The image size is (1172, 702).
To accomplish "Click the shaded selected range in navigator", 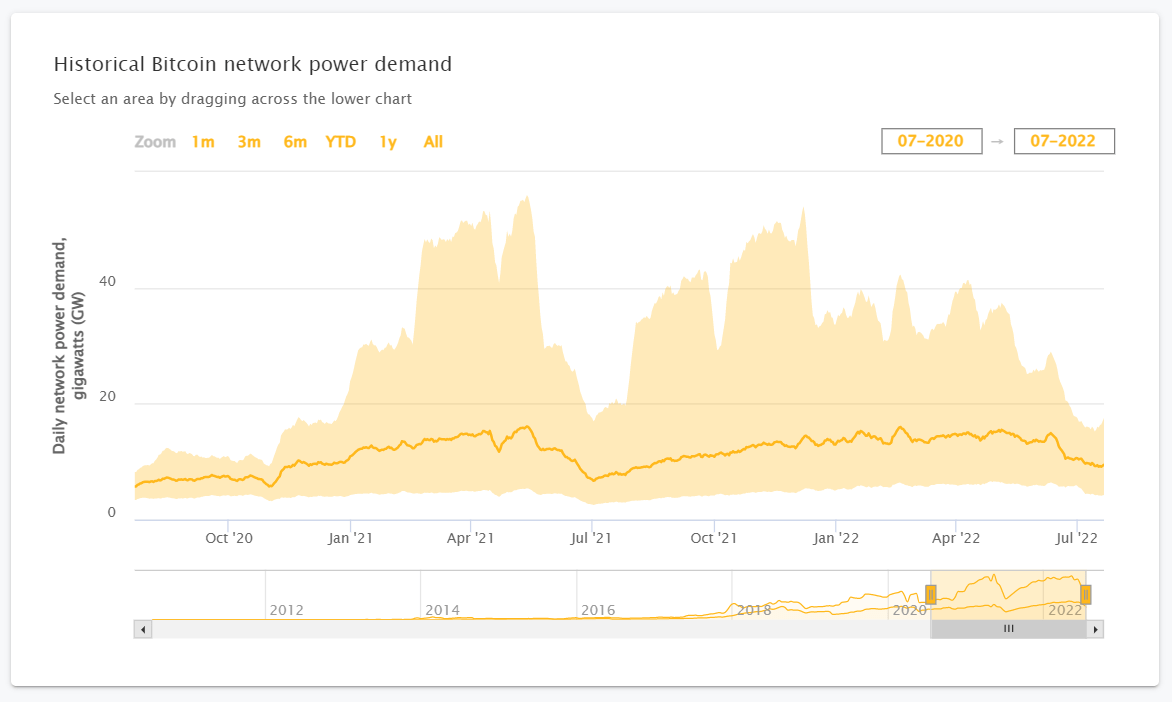I will tap(1000, 595).
